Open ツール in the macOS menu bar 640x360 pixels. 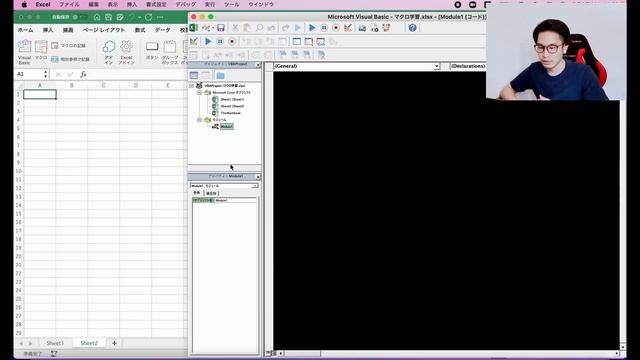(x=232, y=4)
